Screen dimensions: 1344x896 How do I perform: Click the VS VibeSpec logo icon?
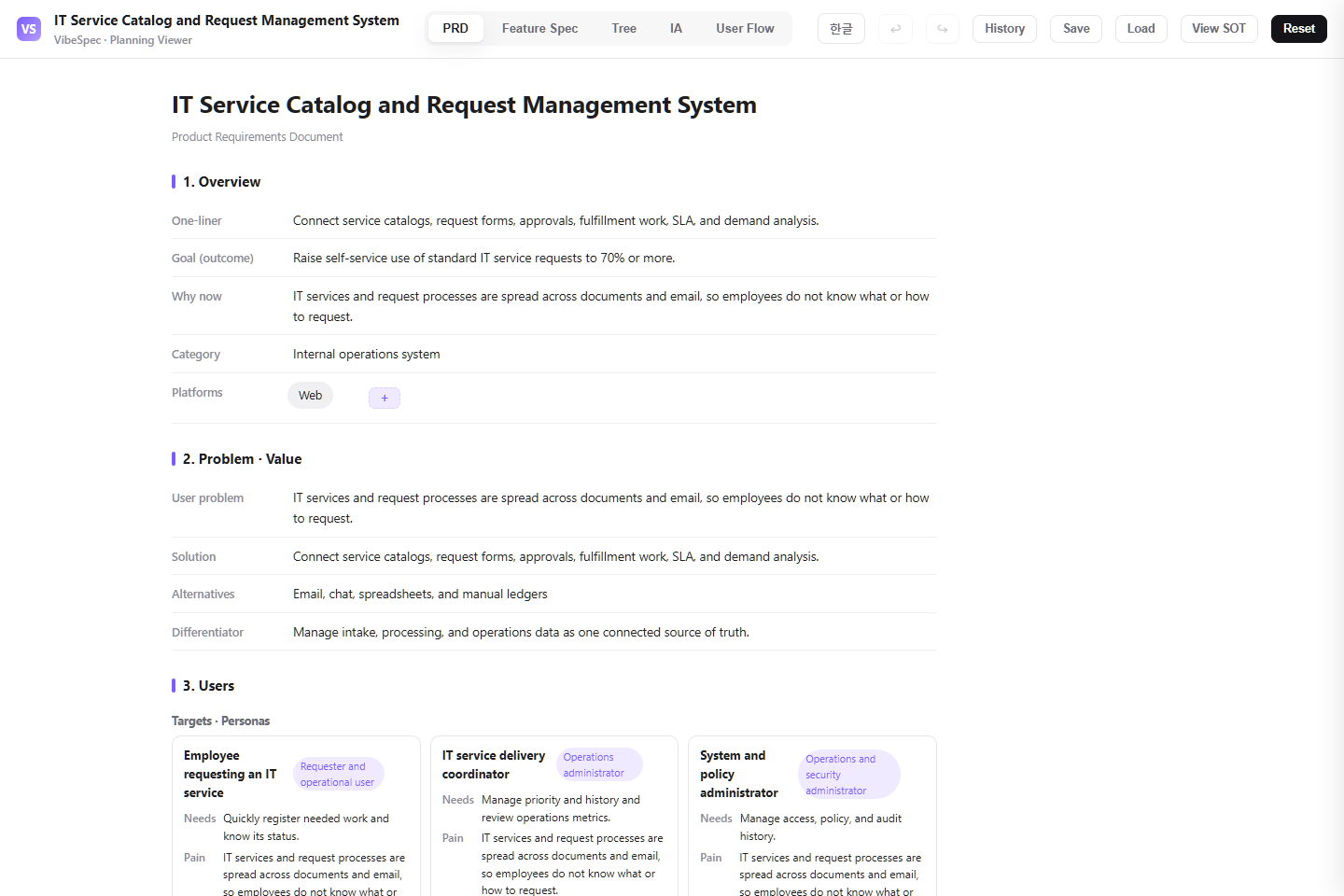[x=29, y=29]
